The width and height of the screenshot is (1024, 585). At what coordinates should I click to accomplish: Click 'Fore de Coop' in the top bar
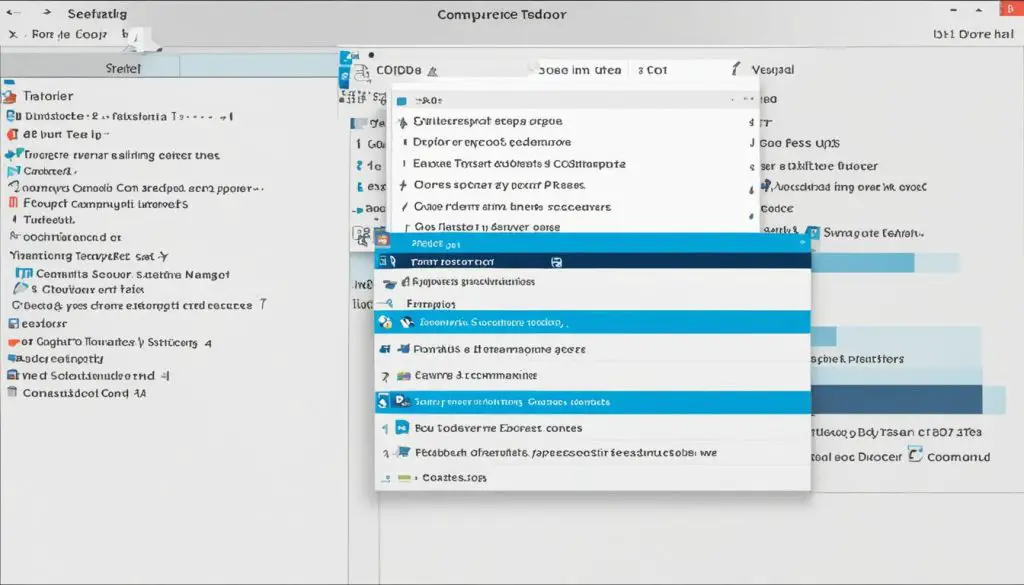[69, 34]
